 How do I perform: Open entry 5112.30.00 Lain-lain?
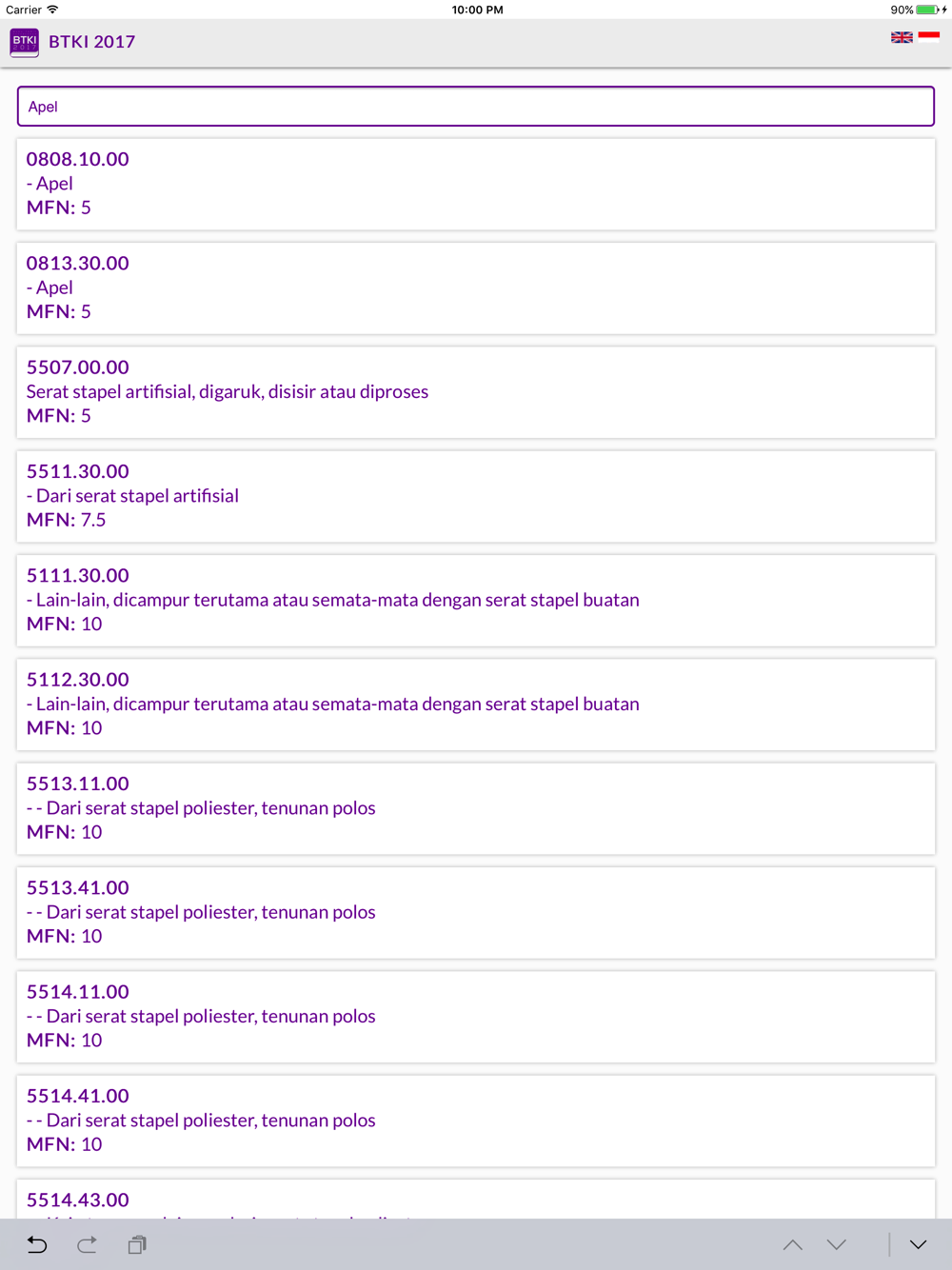[475, 704]
